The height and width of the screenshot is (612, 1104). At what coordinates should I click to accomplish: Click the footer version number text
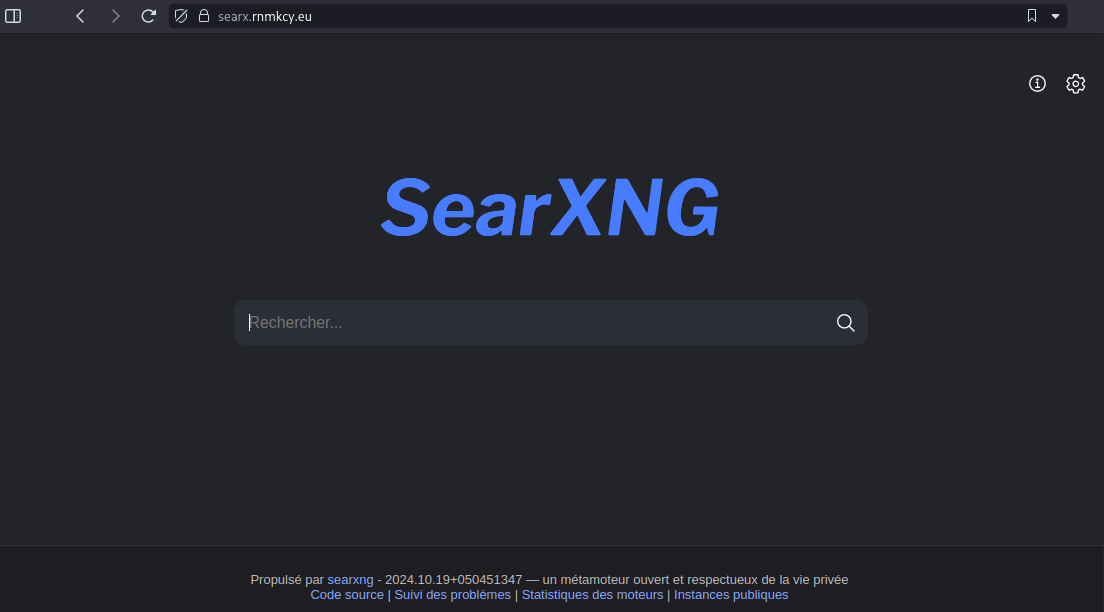pyautogui.click(x=453, y=580)
